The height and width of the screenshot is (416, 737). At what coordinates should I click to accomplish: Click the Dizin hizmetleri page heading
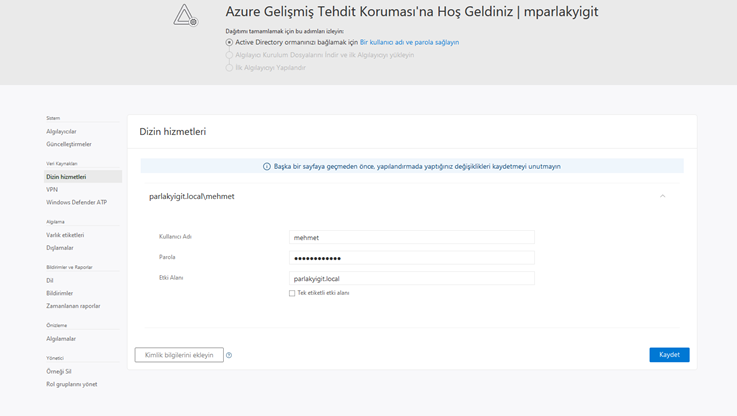172,132
